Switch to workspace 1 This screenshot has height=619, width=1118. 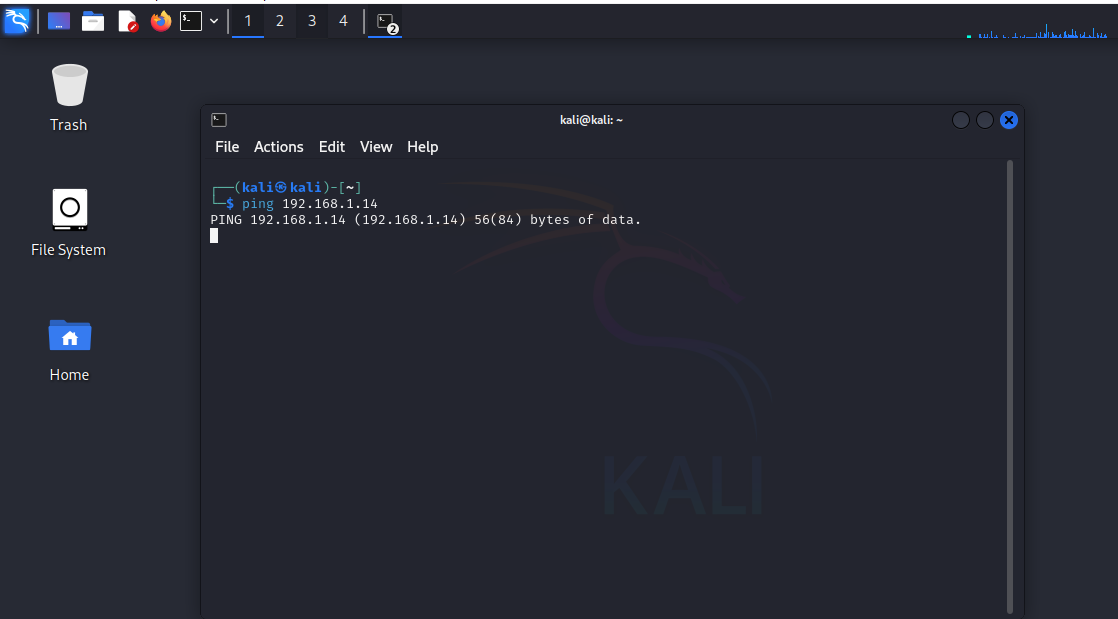pyautogui.click(x=248, y=21)
